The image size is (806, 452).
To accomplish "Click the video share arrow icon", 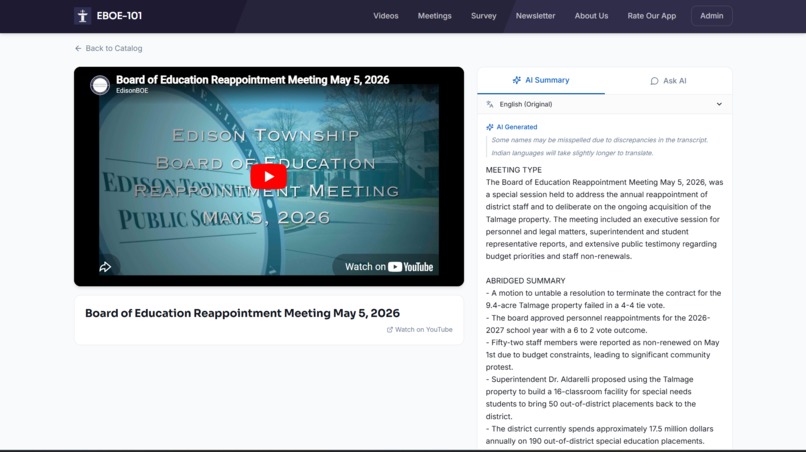I will tap(105, 267).
